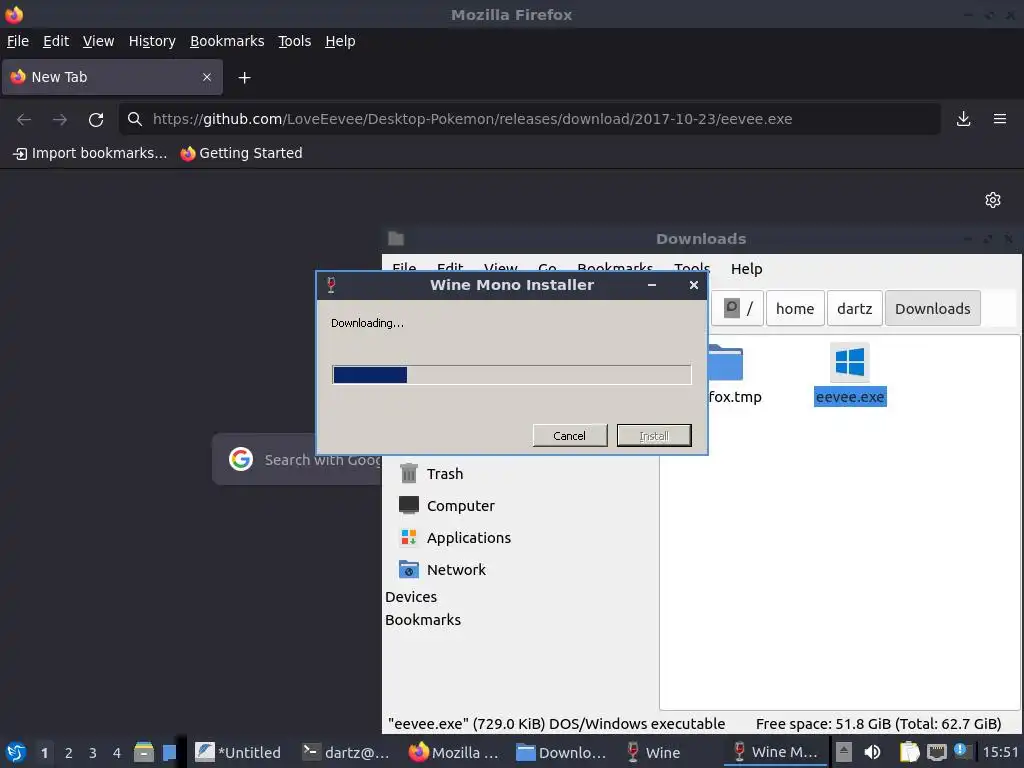Click the Firefox reload page icon
This screenshot has width=1024, height=768.
tap(96, 120)
